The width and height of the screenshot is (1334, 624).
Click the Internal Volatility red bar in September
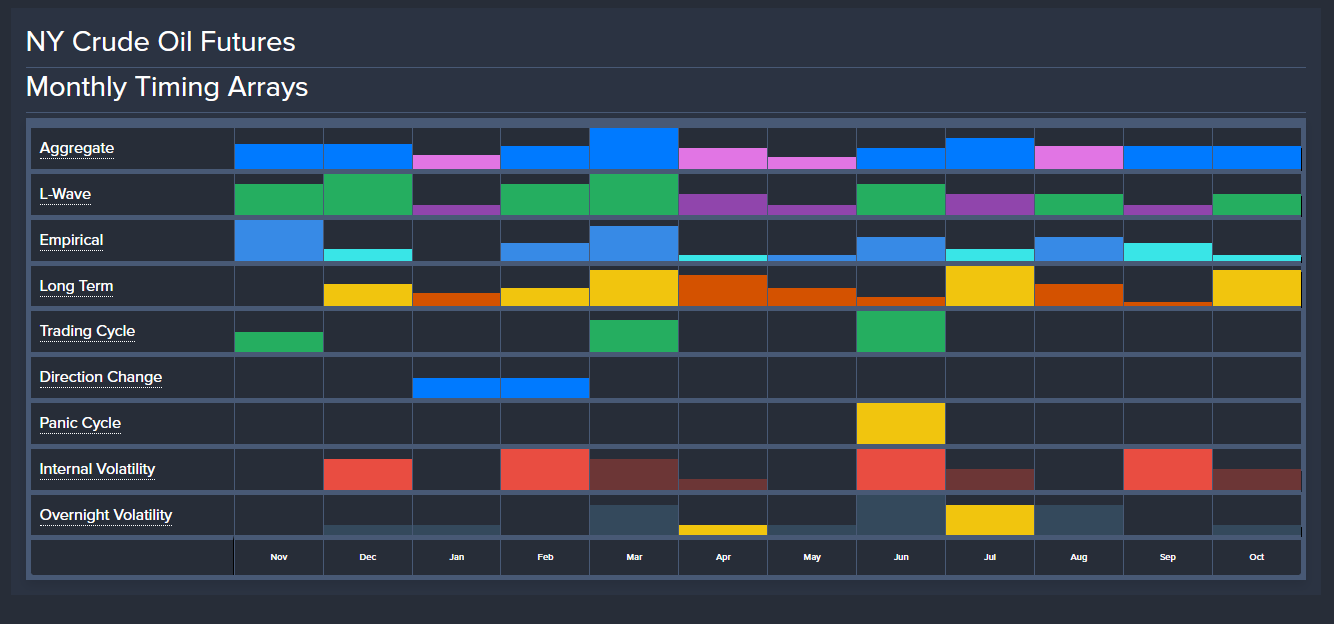pyautogui.click(x=1167, y=470)
